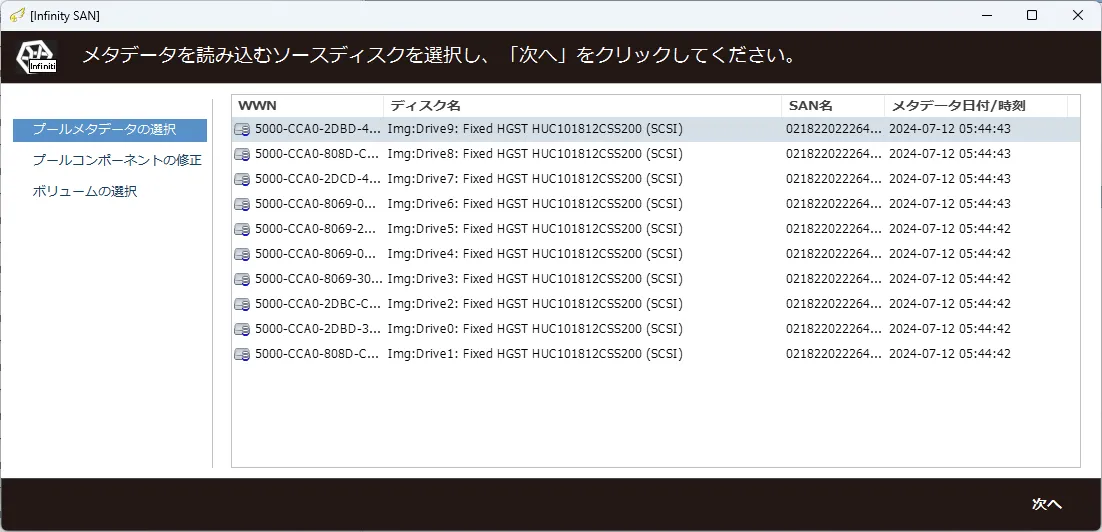The image size is (1102, 532).
Task: Select Img:Drive9 disk name
Action: (535, 129)
